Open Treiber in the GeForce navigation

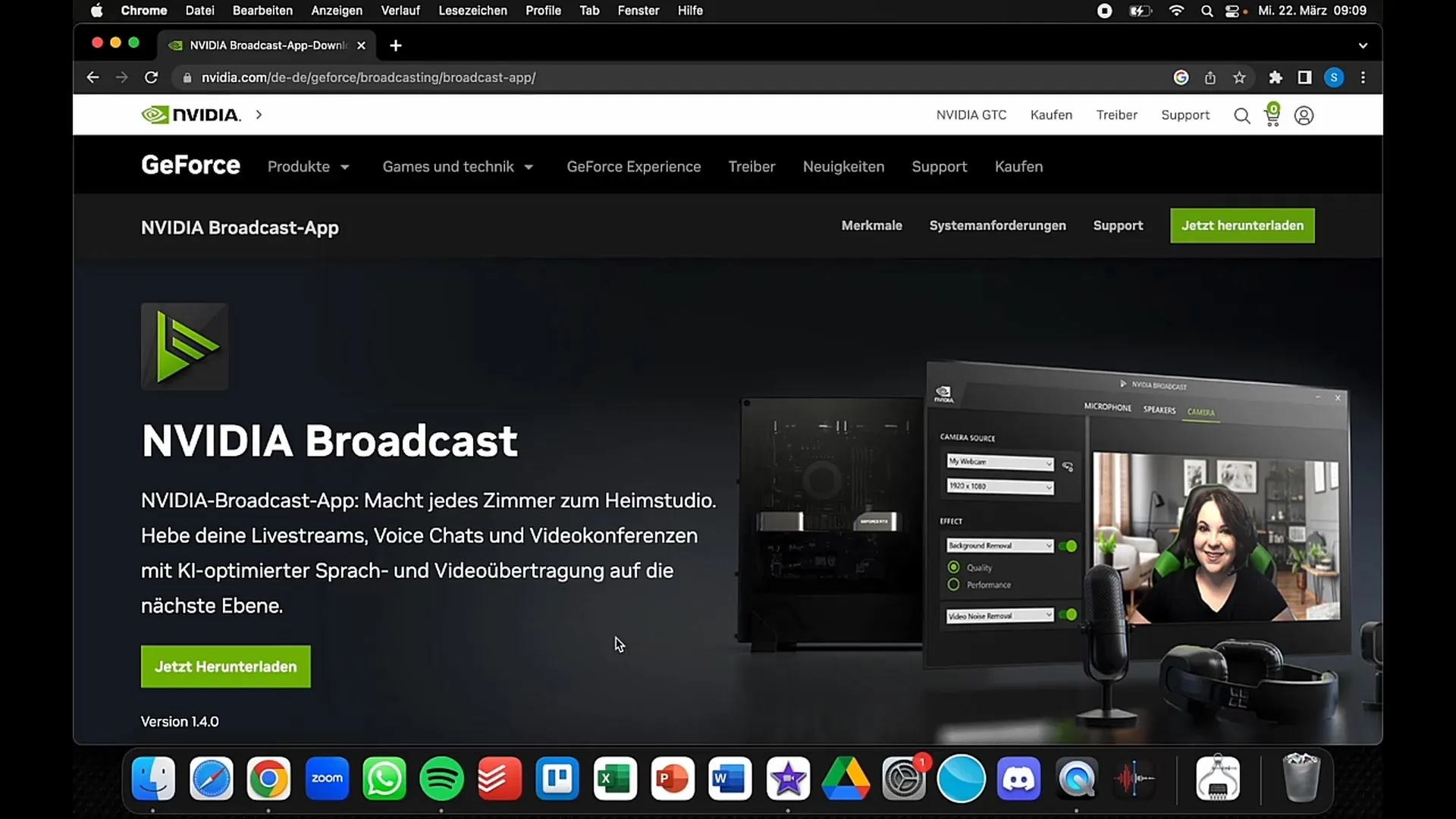point(752,167)
